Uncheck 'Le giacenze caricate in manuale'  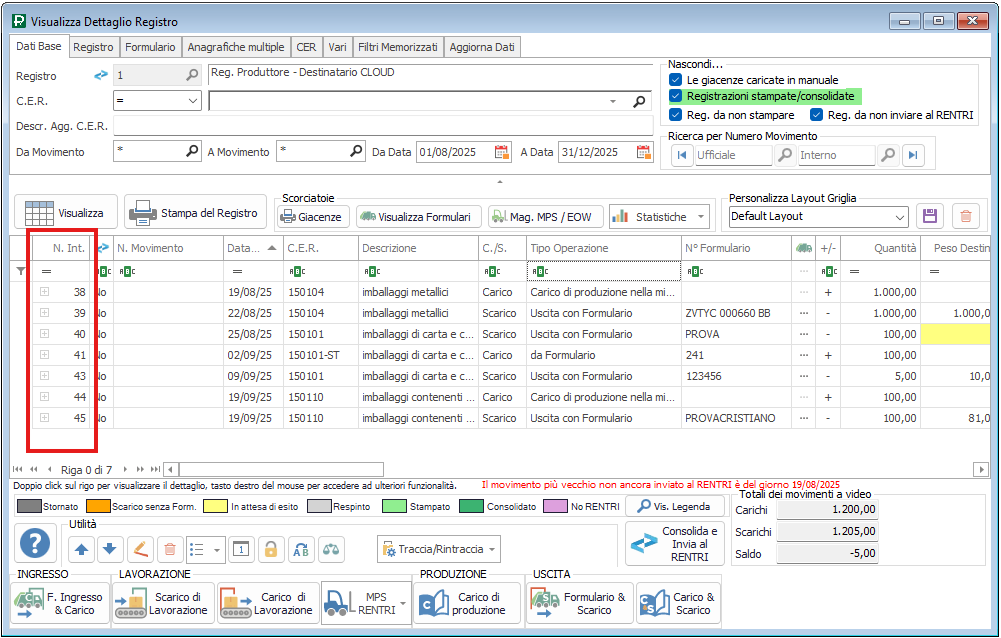[676, 80]
